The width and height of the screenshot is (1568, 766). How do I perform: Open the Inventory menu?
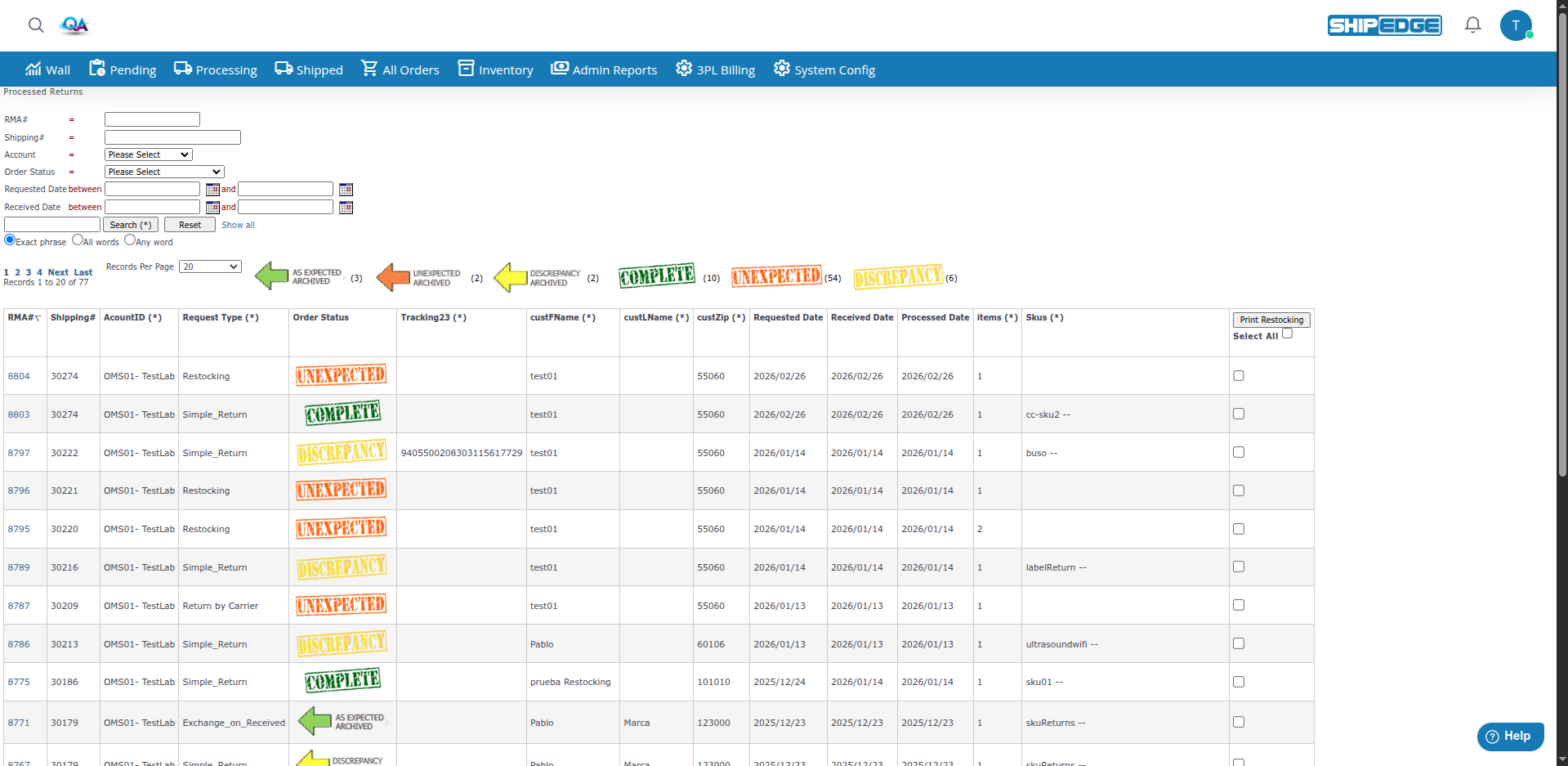495,69
